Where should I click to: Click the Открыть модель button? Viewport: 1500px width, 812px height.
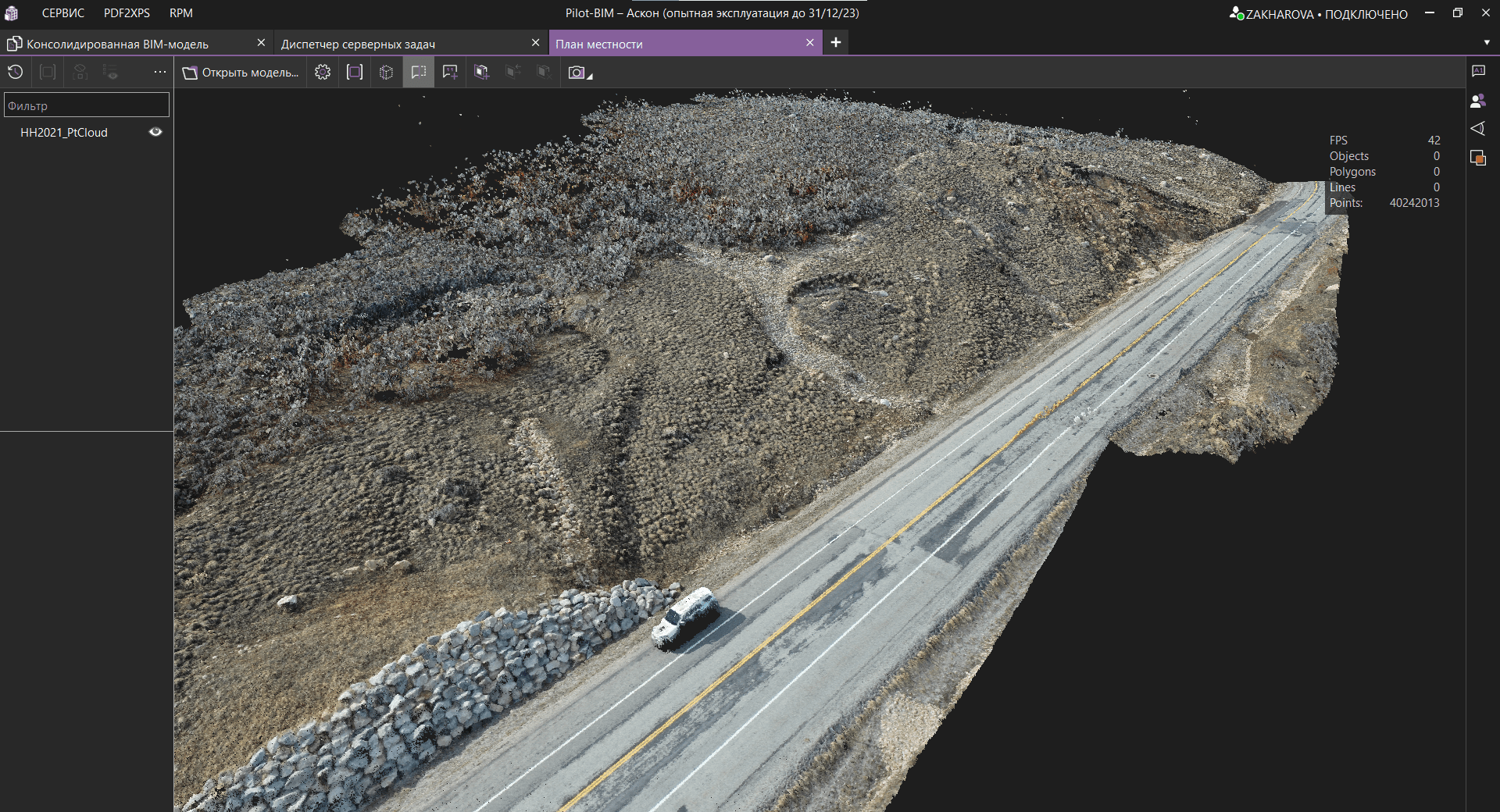(241, 73)
